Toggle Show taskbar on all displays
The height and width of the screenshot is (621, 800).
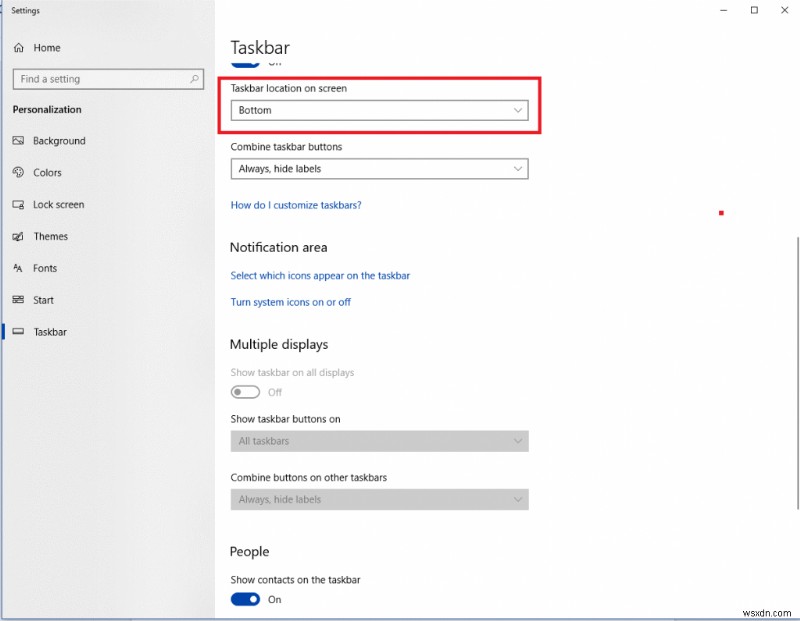(245, 392)
